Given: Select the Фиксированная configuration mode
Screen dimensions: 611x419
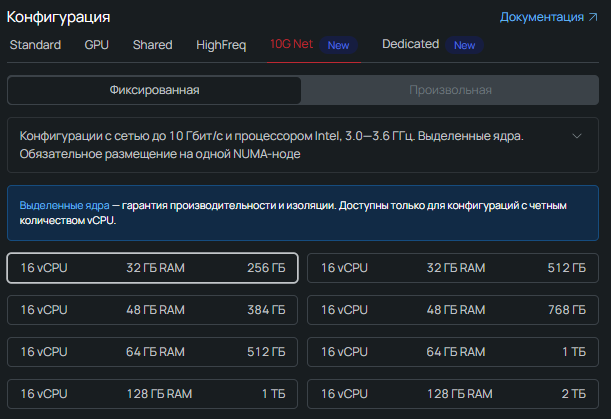Looking at the screenshot, I should click(x=154, y=90).
